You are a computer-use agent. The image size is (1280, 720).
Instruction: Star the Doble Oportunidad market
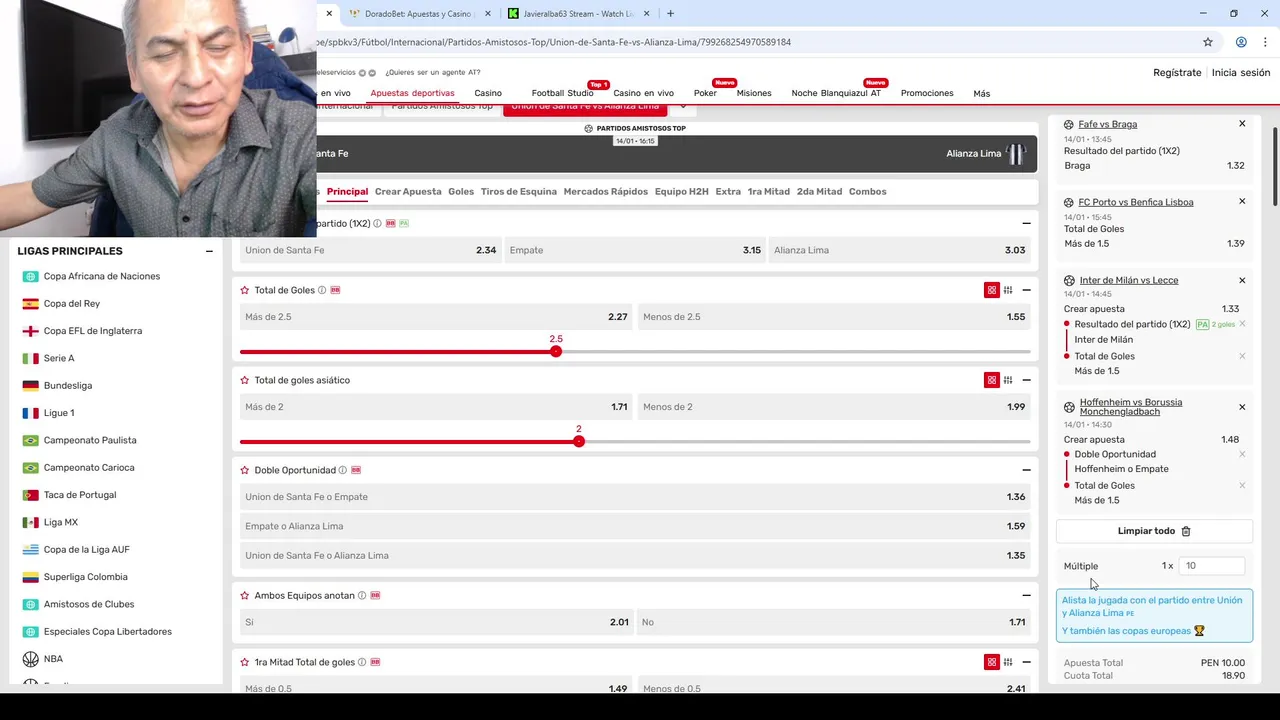pos(245,470)
